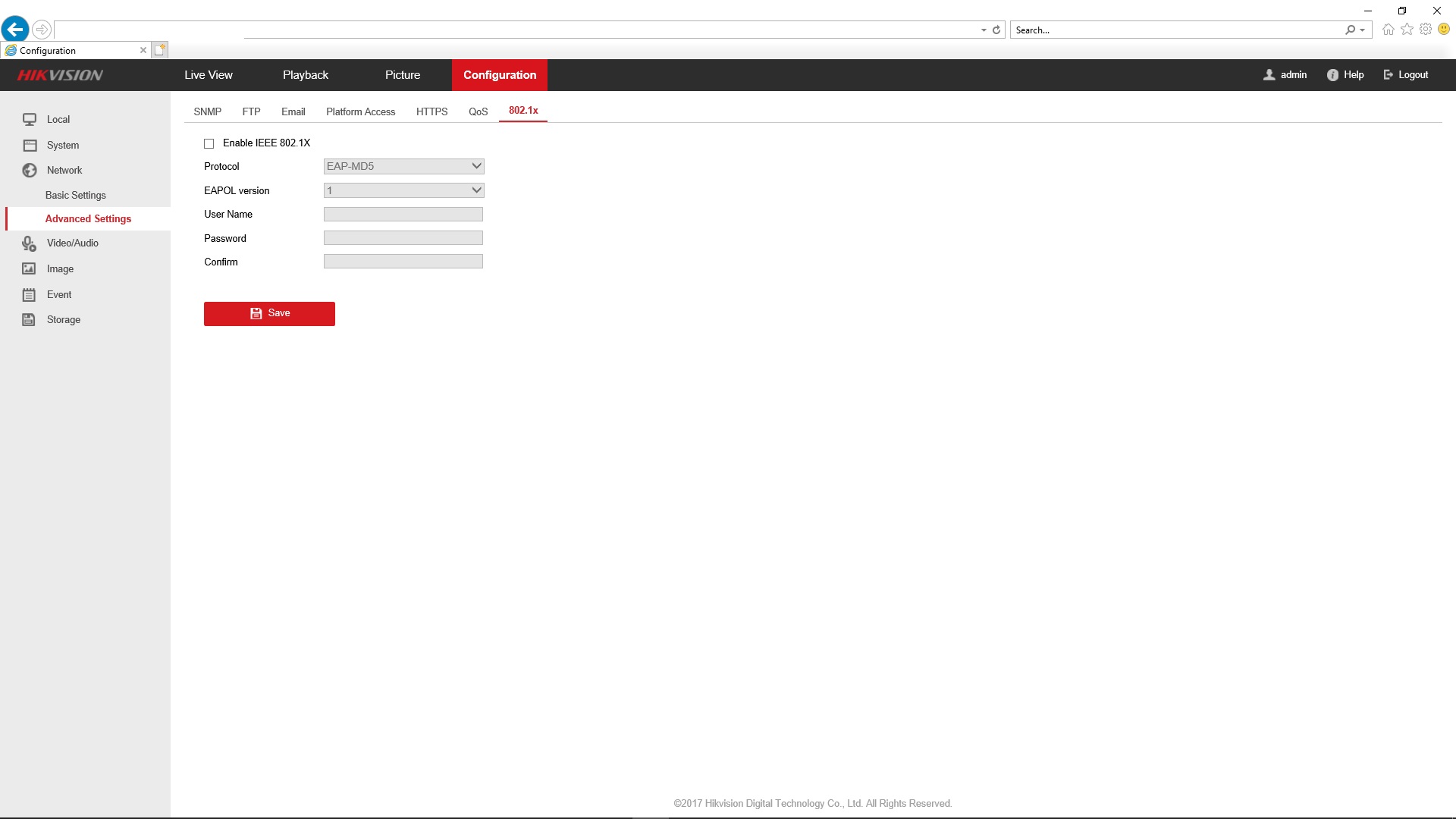Click the Video/Audio microphone icon

(30, 243)
